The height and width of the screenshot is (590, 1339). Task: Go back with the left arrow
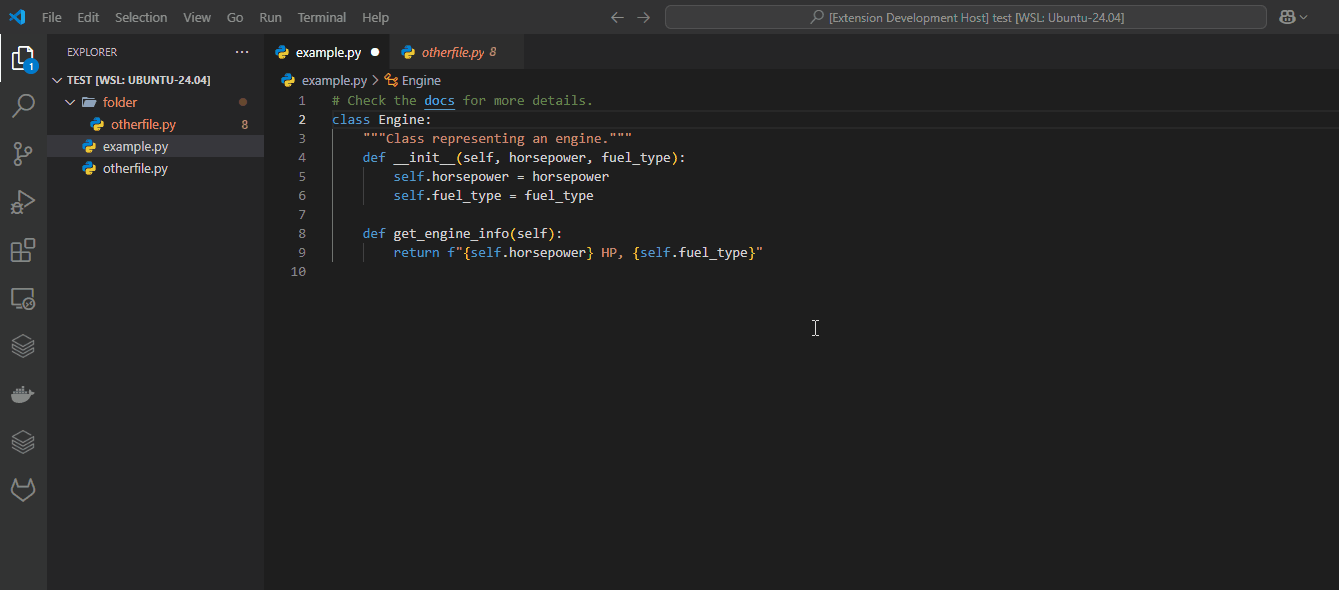point(617,17)
